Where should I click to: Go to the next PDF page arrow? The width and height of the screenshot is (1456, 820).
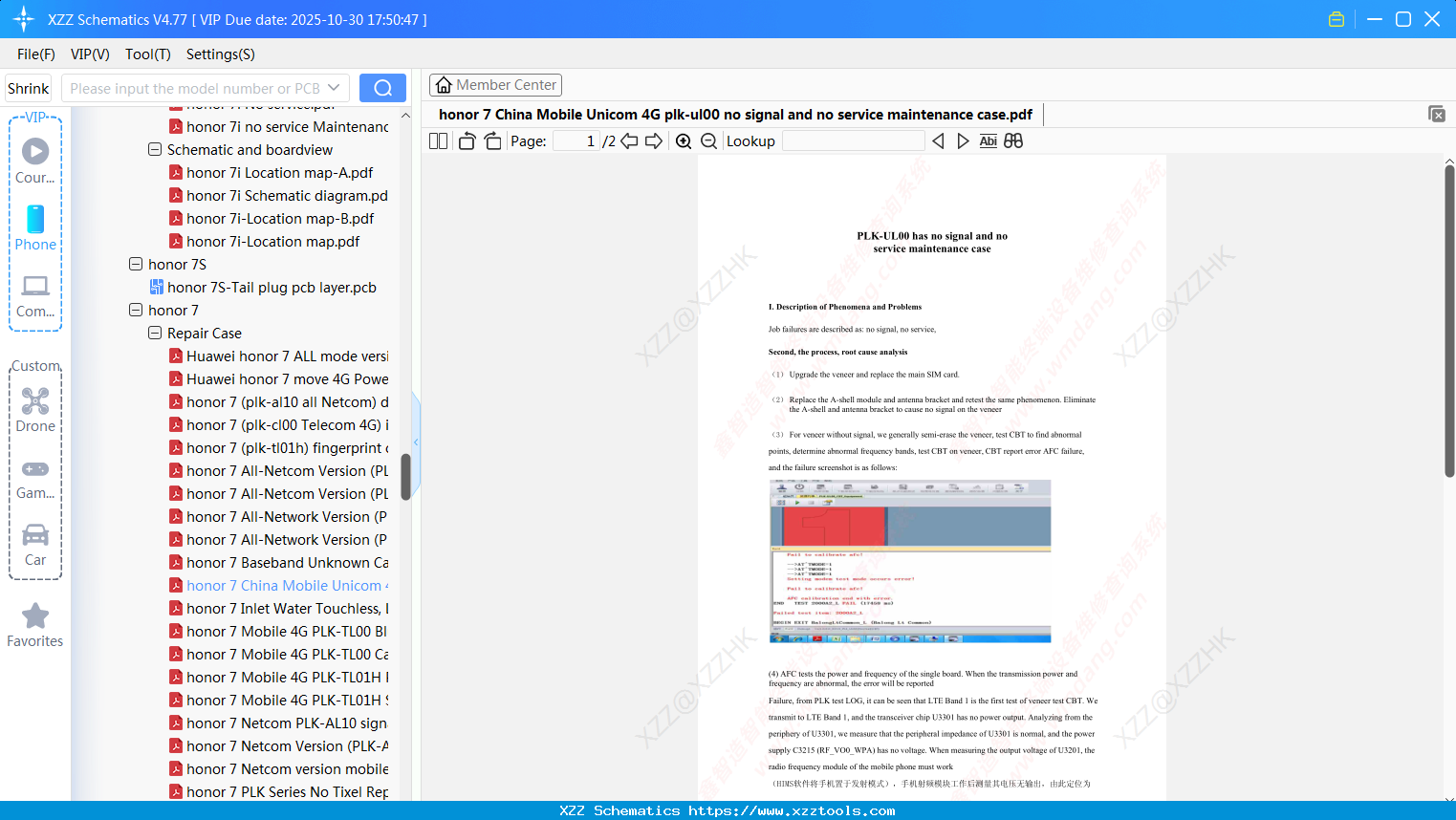pyautogui.click(x=654, y=141)
